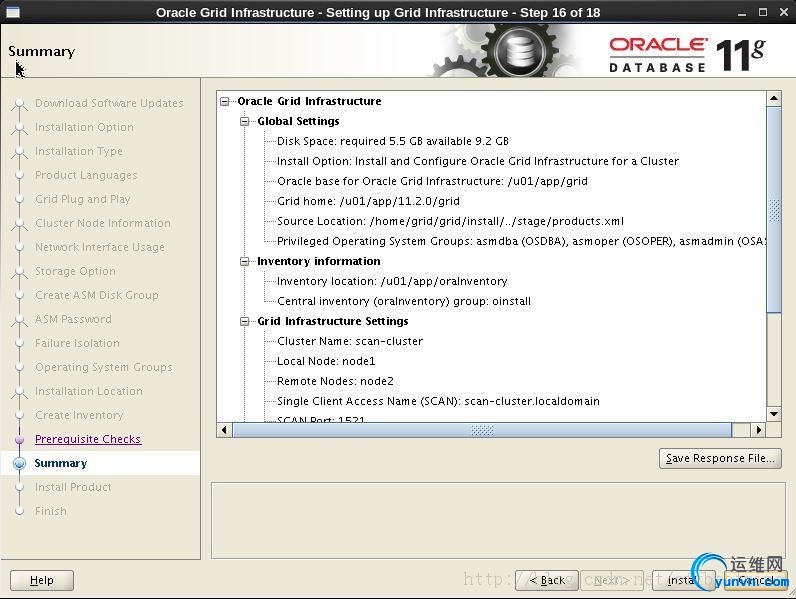Image resolution: width=796 pixels, height=599 pixels.
Task: Select the Network Interface Usage step
Action: (100, 247)
